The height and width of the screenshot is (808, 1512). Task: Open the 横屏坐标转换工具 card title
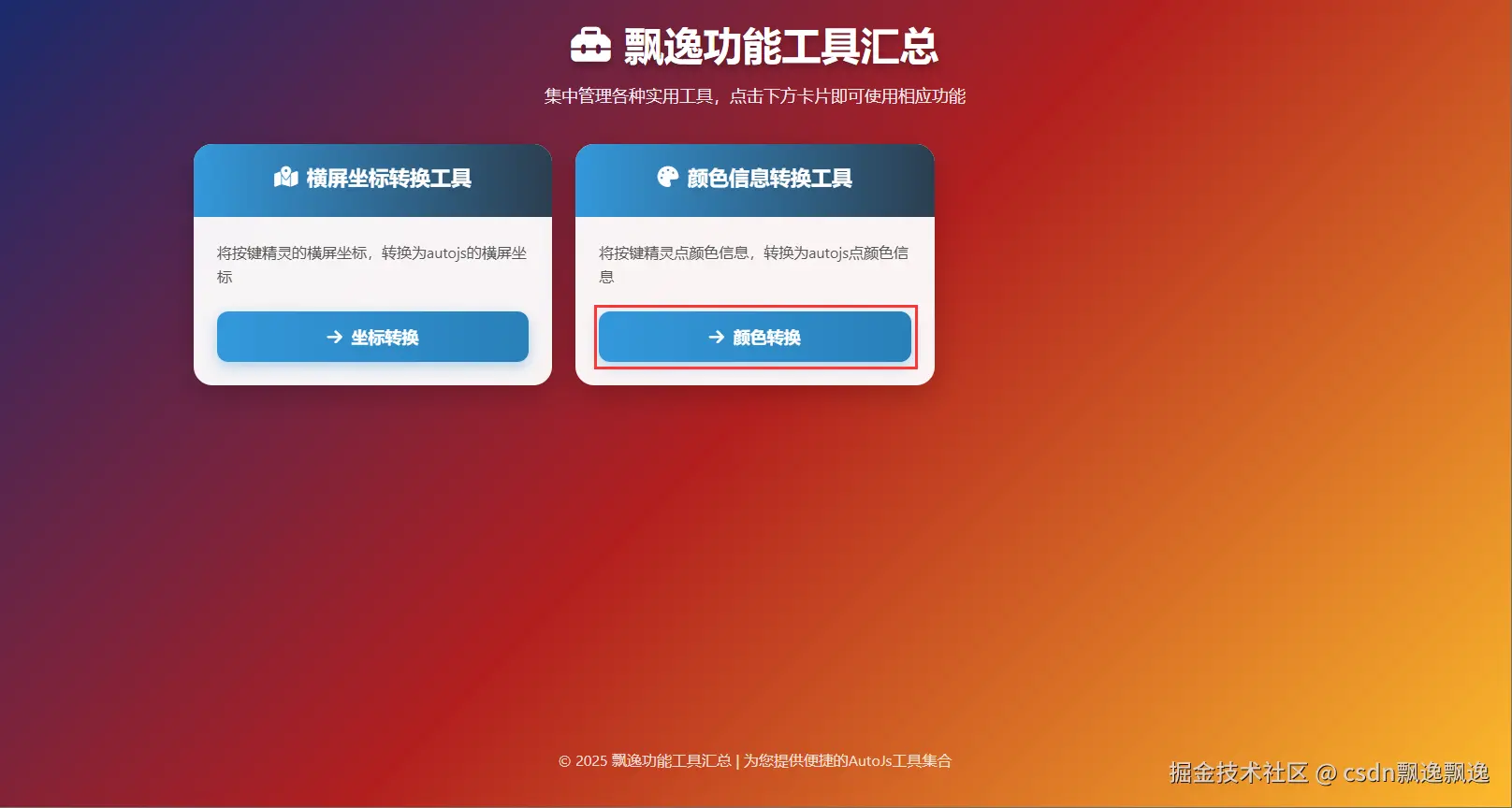click(x=389, y=178)
